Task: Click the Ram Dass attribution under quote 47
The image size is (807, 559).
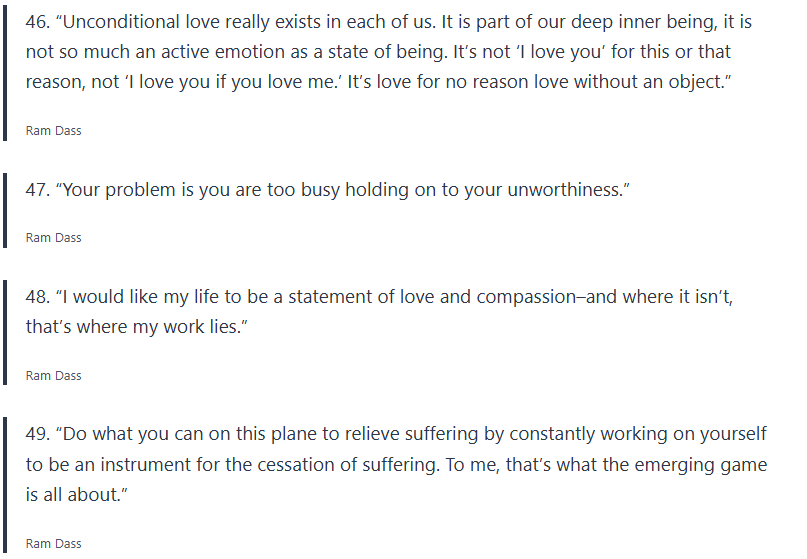Action: point(54,238)
